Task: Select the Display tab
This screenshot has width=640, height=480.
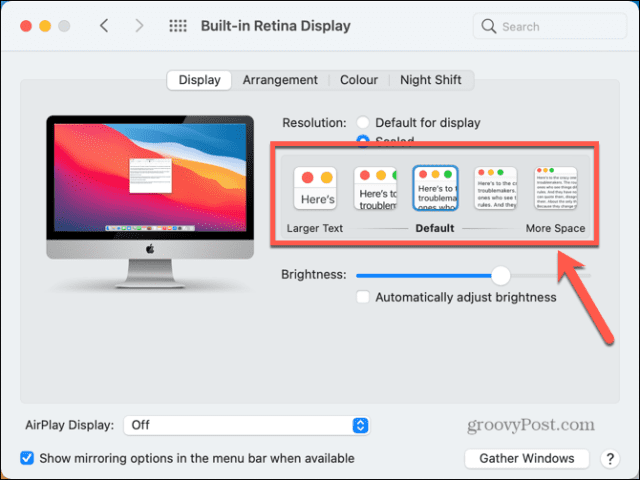Action: tap(199, 80)
